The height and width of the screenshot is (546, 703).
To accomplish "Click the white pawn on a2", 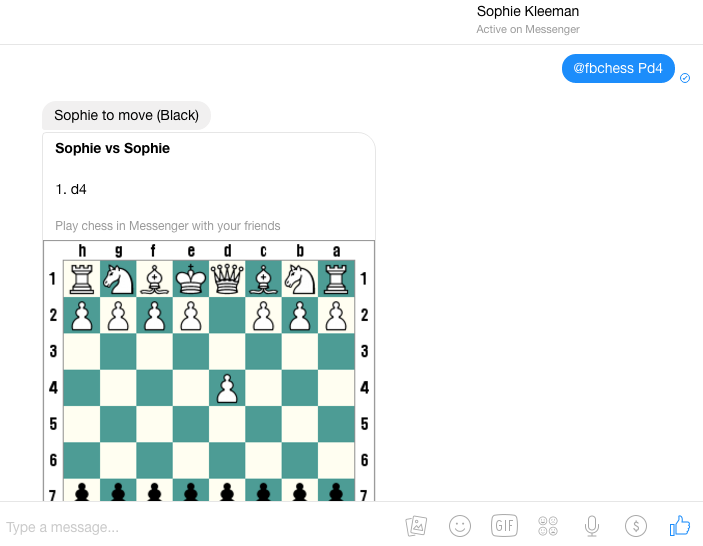I will coord(336,315).
